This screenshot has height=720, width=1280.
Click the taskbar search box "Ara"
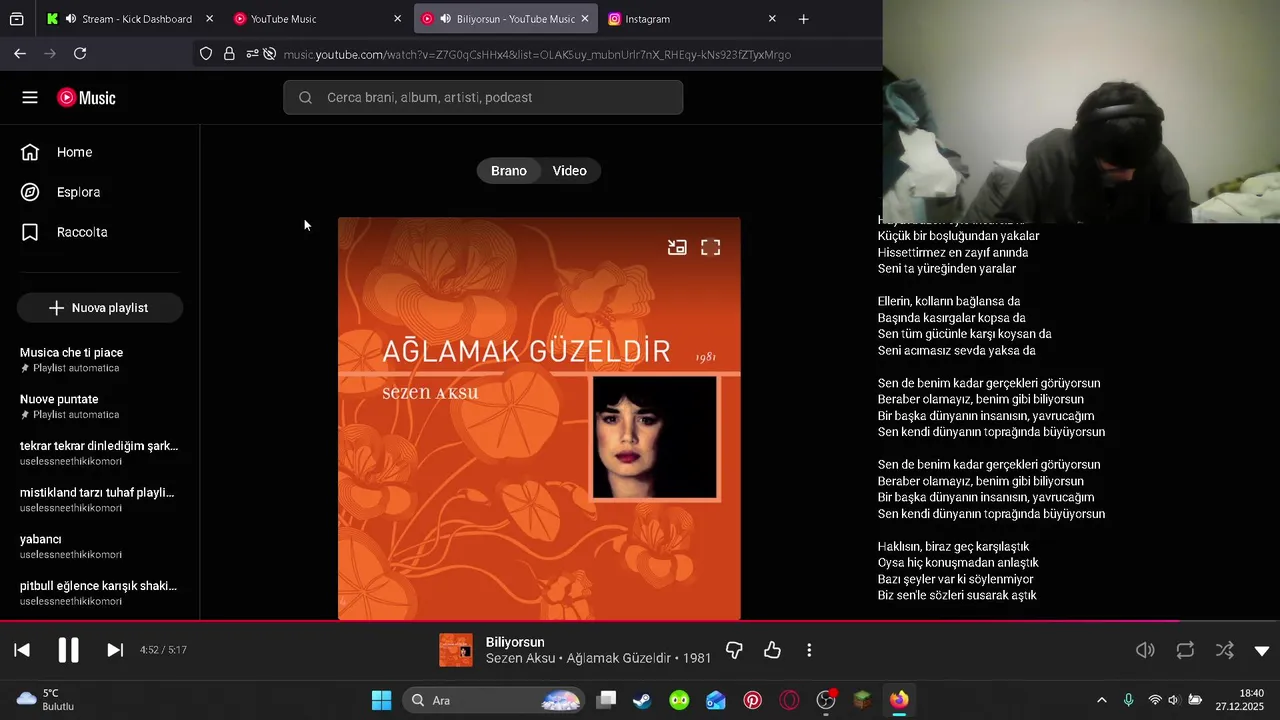pos(493,700)
